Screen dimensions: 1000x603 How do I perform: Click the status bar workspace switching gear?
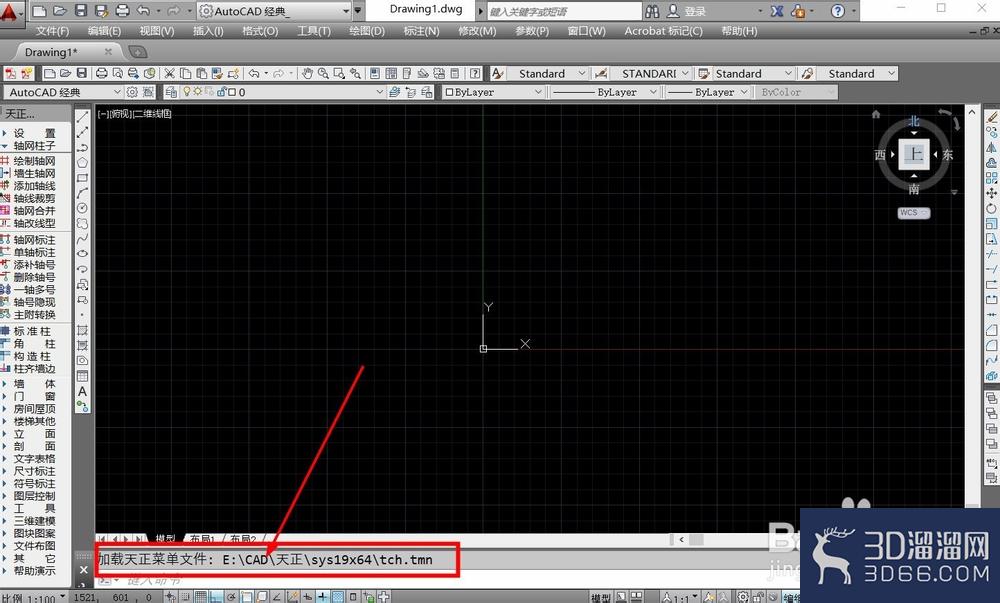point(743,597)
